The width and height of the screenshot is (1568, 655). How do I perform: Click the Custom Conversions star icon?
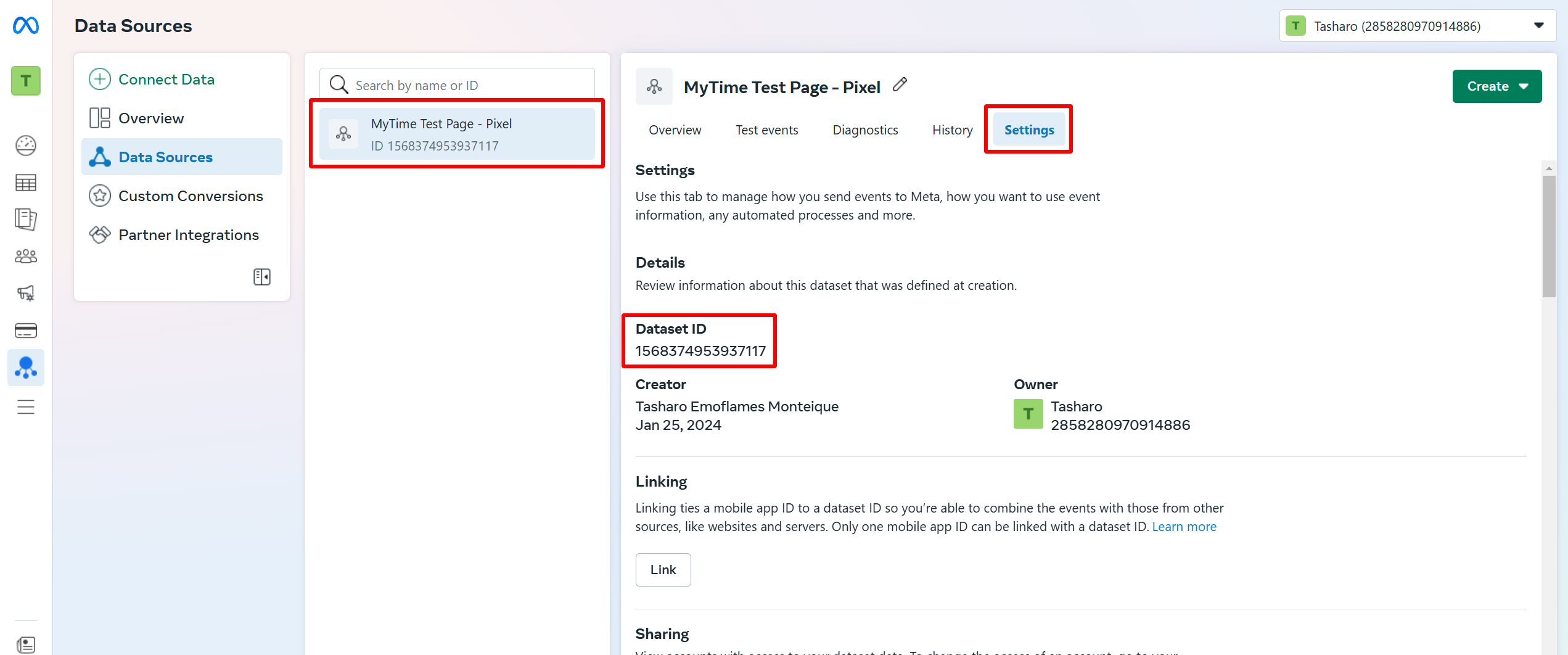(x=100, y=196)
